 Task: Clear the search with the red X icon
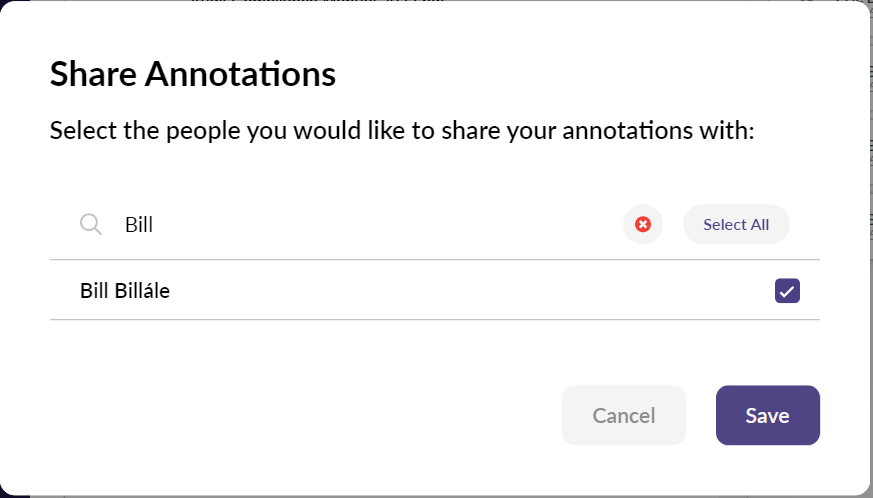(643, 224)
